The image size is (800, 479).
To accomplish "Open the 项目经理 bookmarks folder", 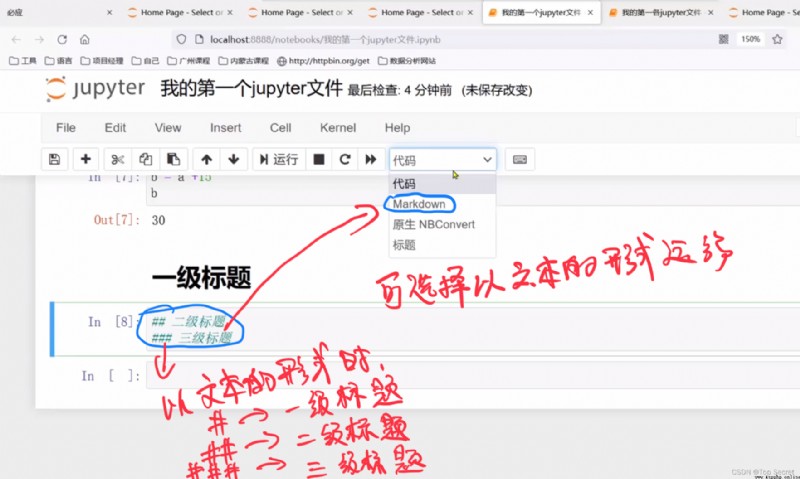I will click(102, 61).
